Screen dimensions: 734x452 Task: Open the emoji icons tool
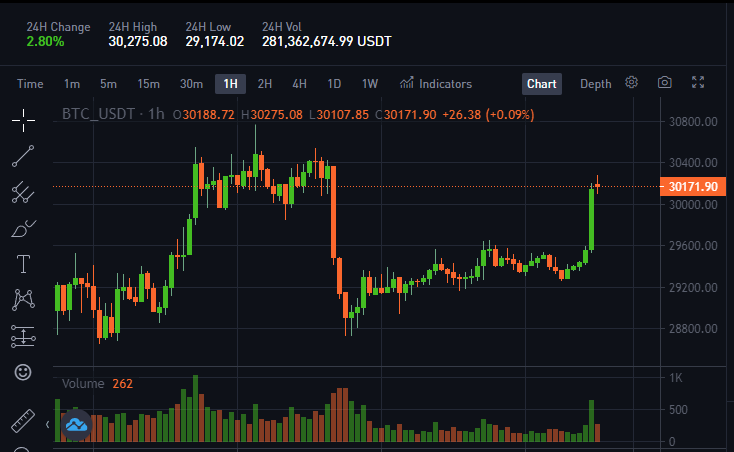[23, 372]
